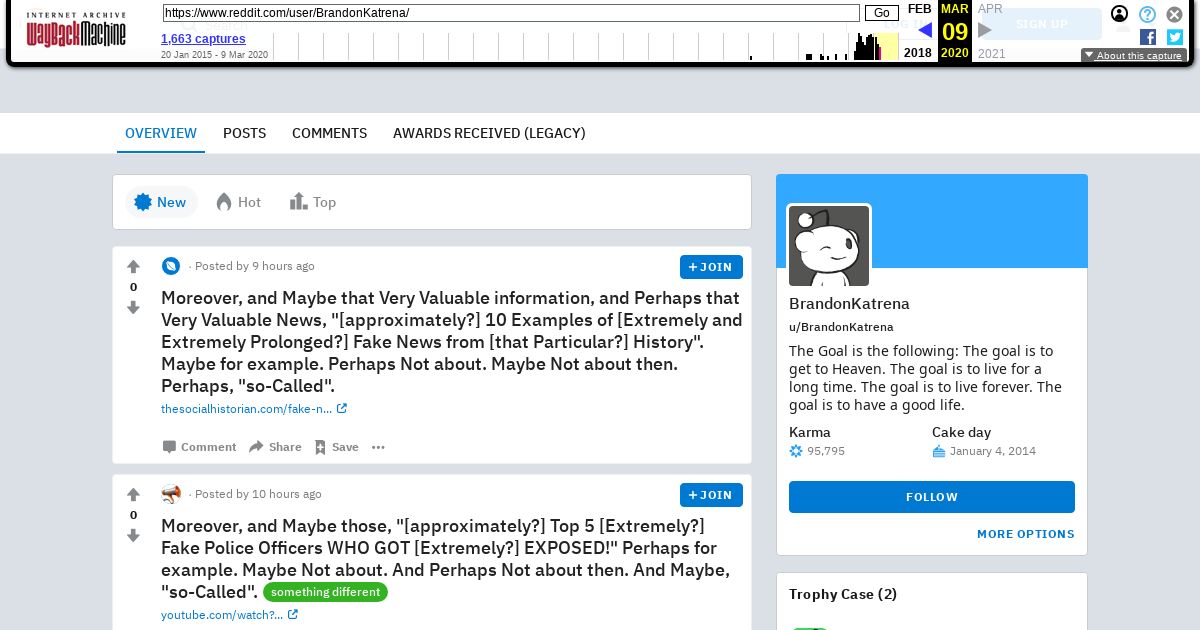Click cake day January 4, 2014

click(993, 451)
